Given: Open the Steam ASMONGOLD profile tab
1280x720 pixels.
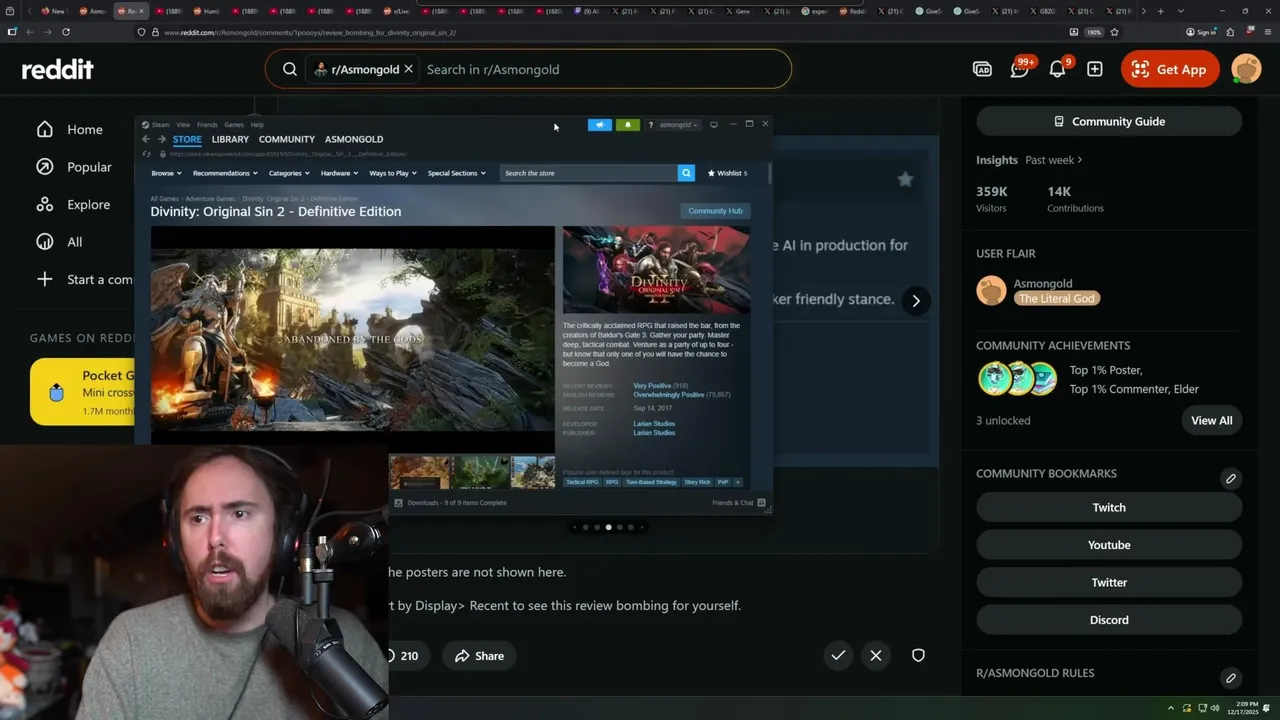Looking at the screenshot, I should [354, 139].
